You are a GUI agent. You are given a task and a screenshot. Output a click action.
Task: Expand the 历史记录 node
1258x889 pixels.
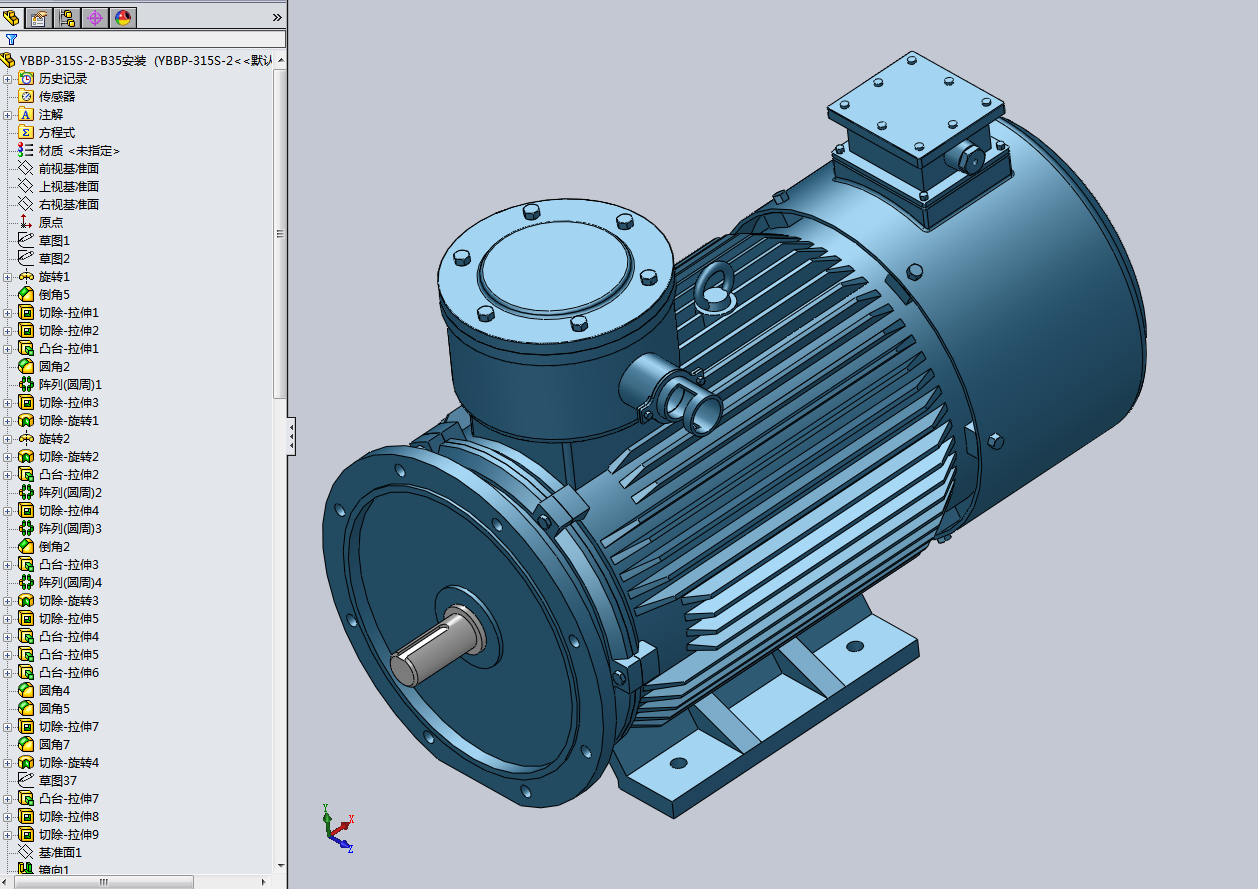coord(8,79)
